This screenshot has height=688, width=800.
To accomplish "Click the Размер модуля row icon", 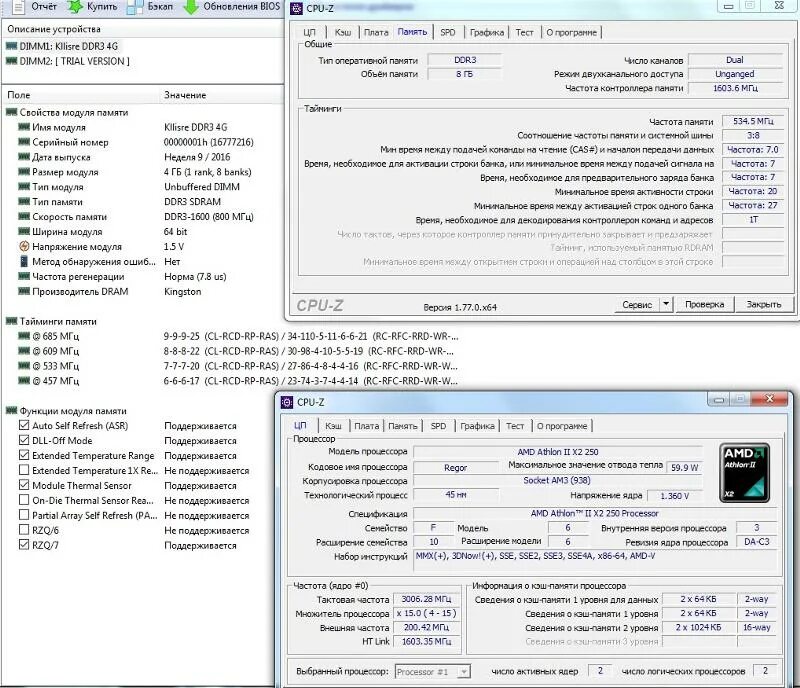I will [x=23, y=172].
